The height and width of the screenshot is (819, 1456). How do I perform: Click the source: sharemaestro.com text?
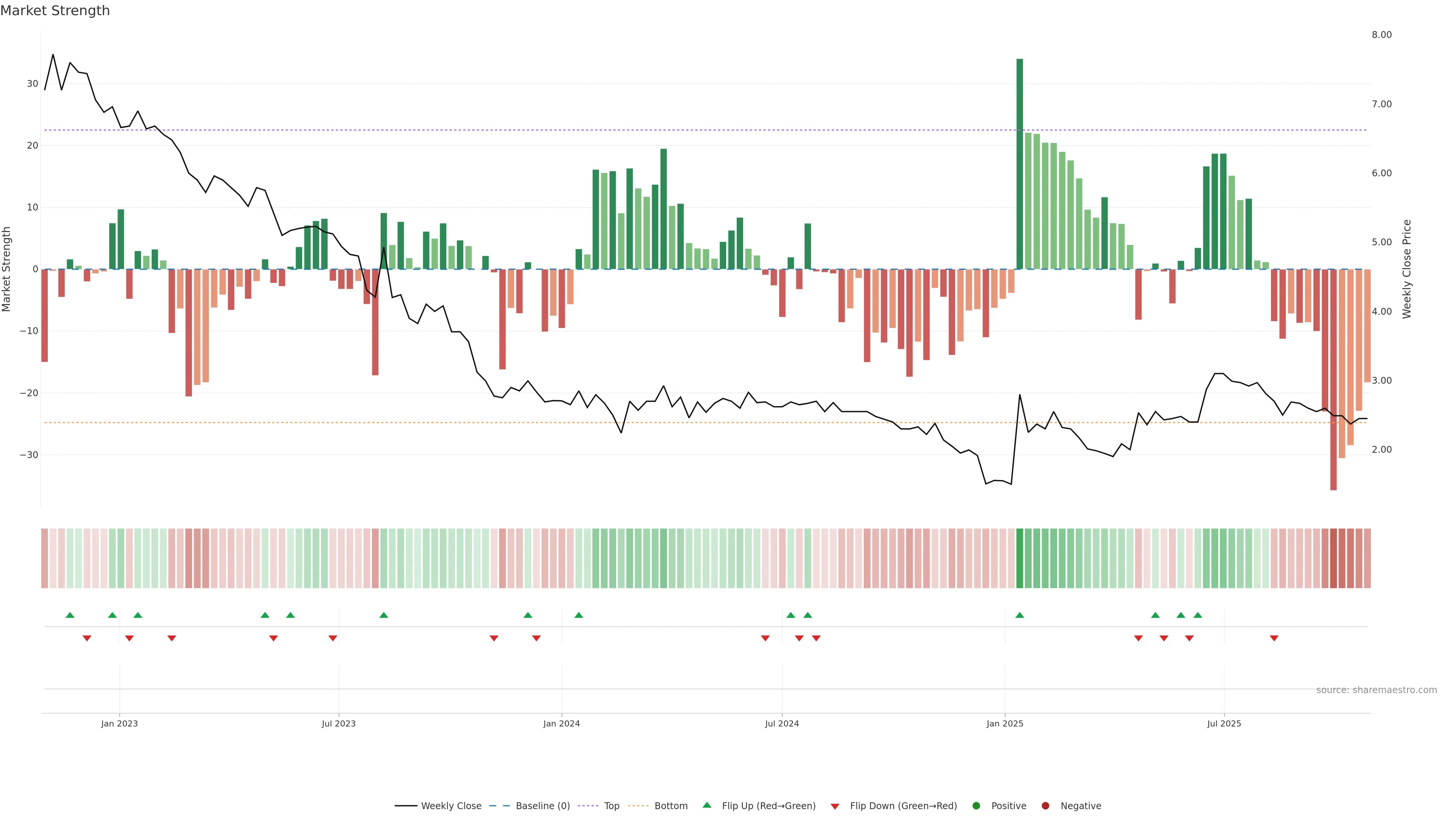(1376, 690)
